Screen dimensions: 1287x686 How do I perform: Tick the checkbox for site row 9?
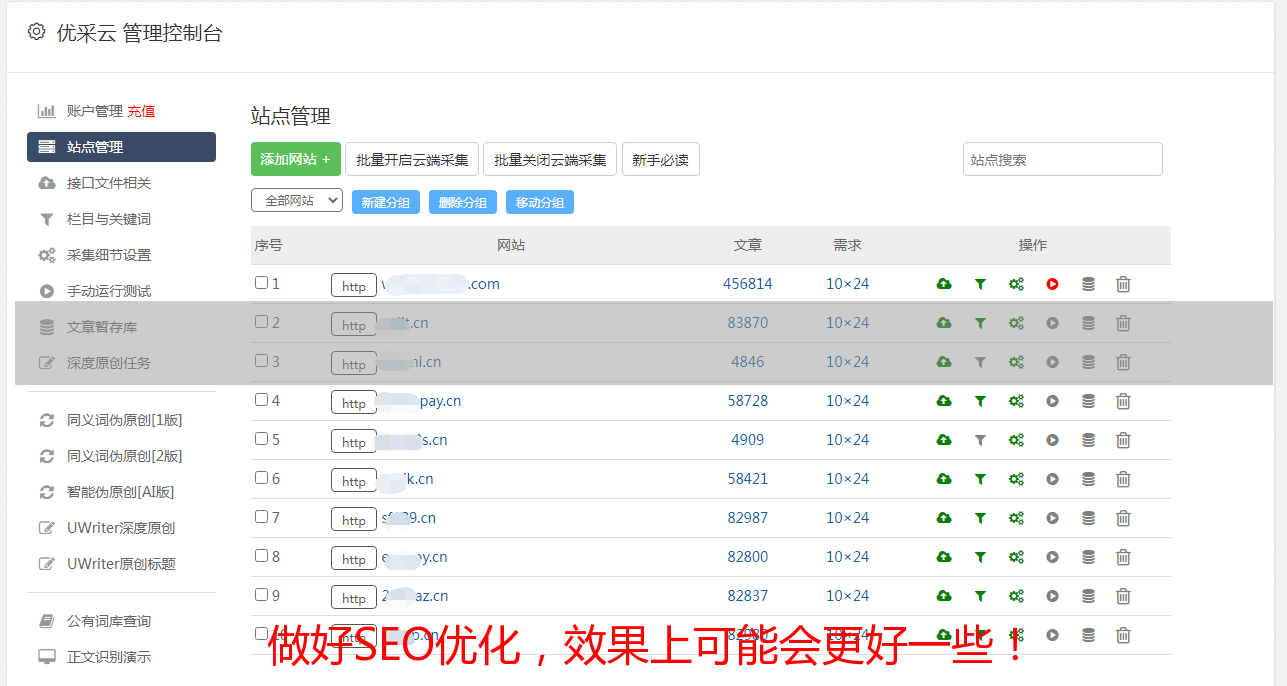(261, 595)
